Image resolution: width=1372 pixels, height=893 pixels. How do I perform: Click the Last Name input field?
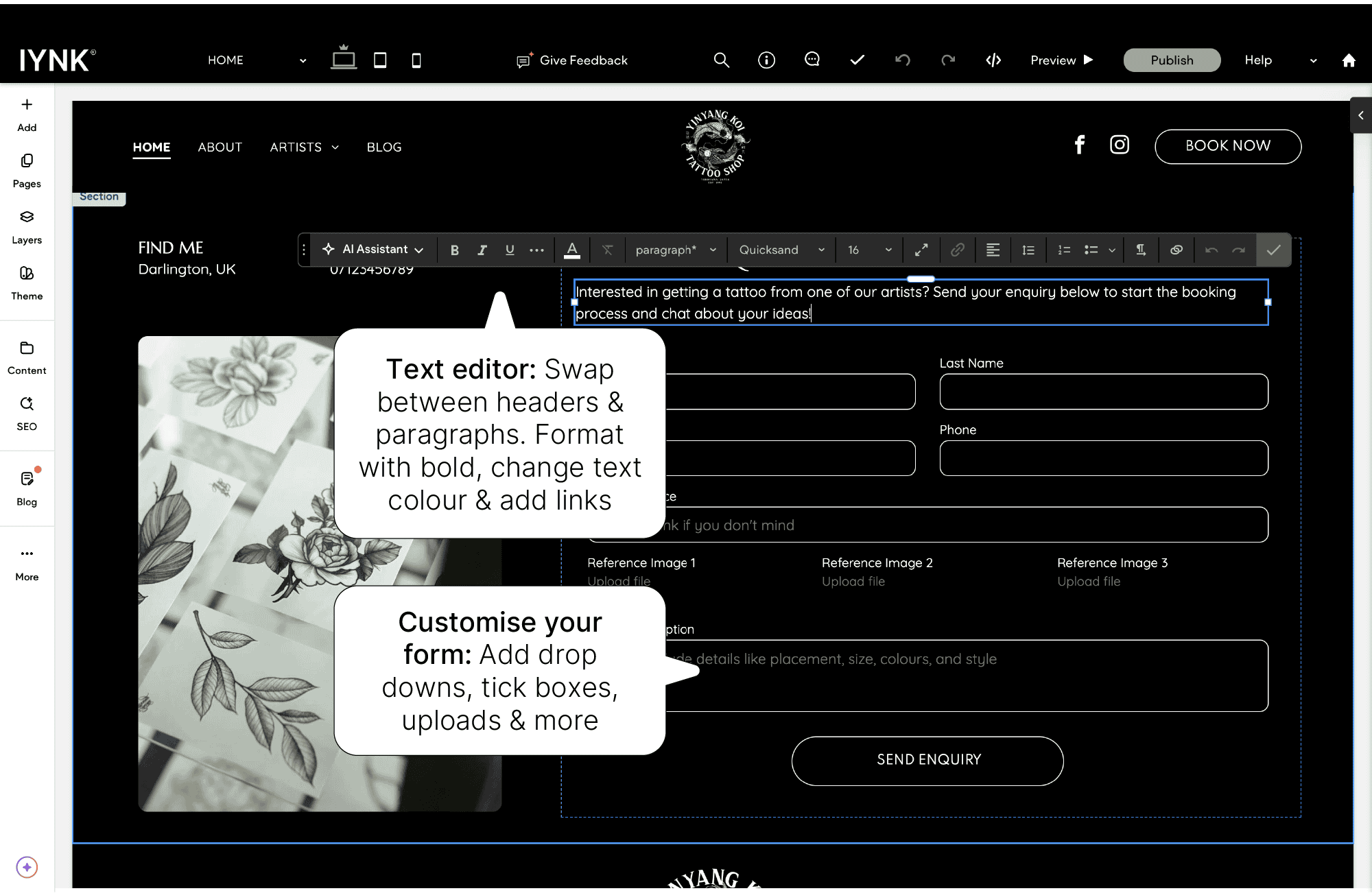click(1103, 392)
